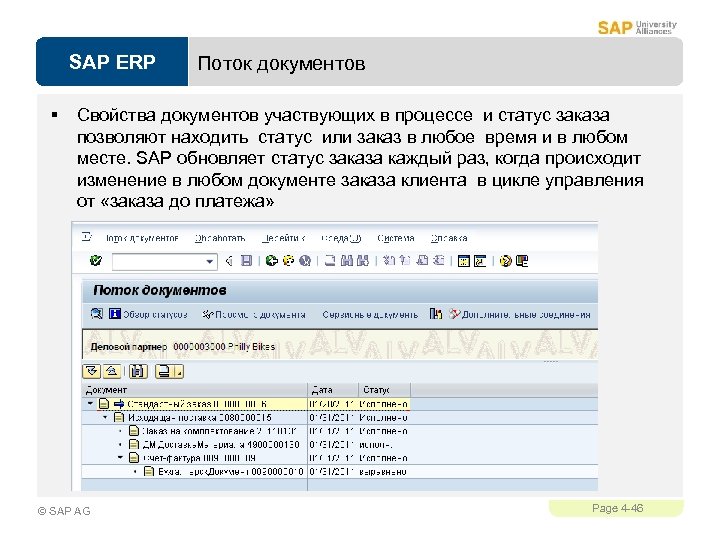Go to next page icon
720x540 pixels.
(x=422, y=261)
